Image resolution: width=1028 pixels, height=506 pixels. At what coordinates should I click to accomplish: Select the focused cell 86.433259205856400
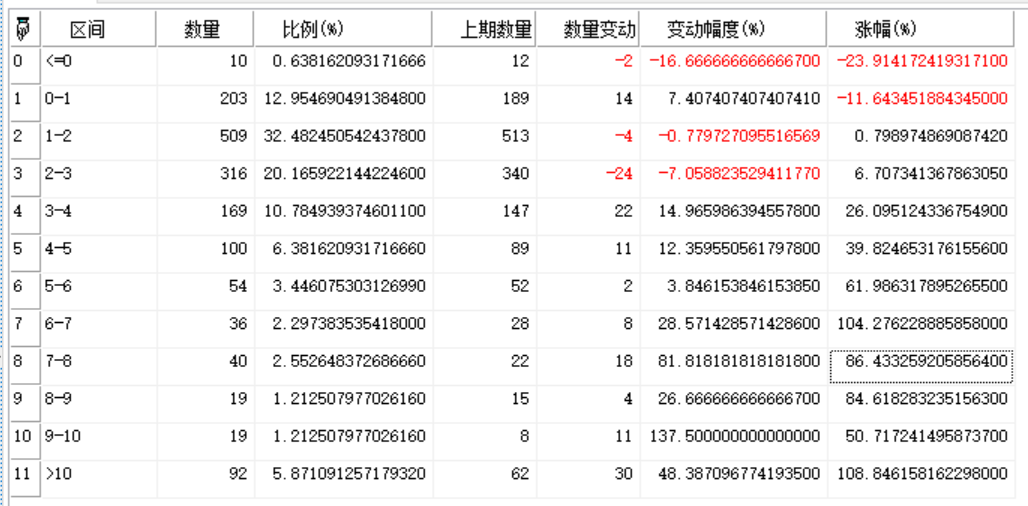[x=922, y=362]
